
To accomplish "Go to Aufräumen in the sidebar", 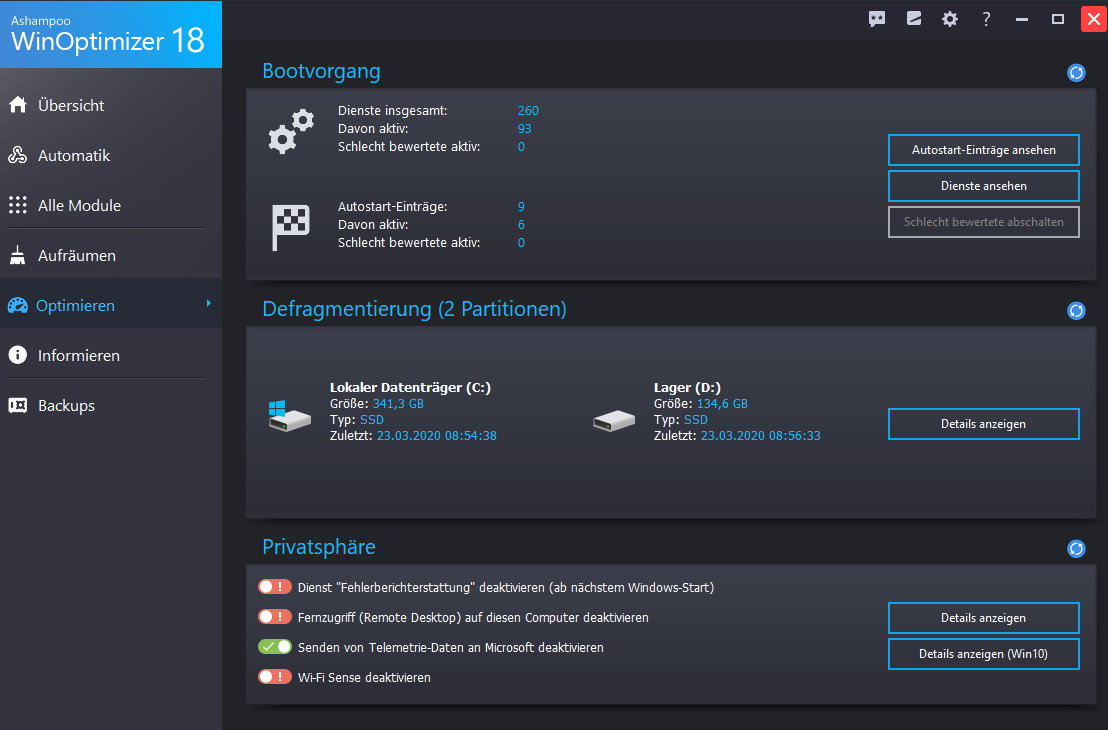I will (x=76, y=255).
